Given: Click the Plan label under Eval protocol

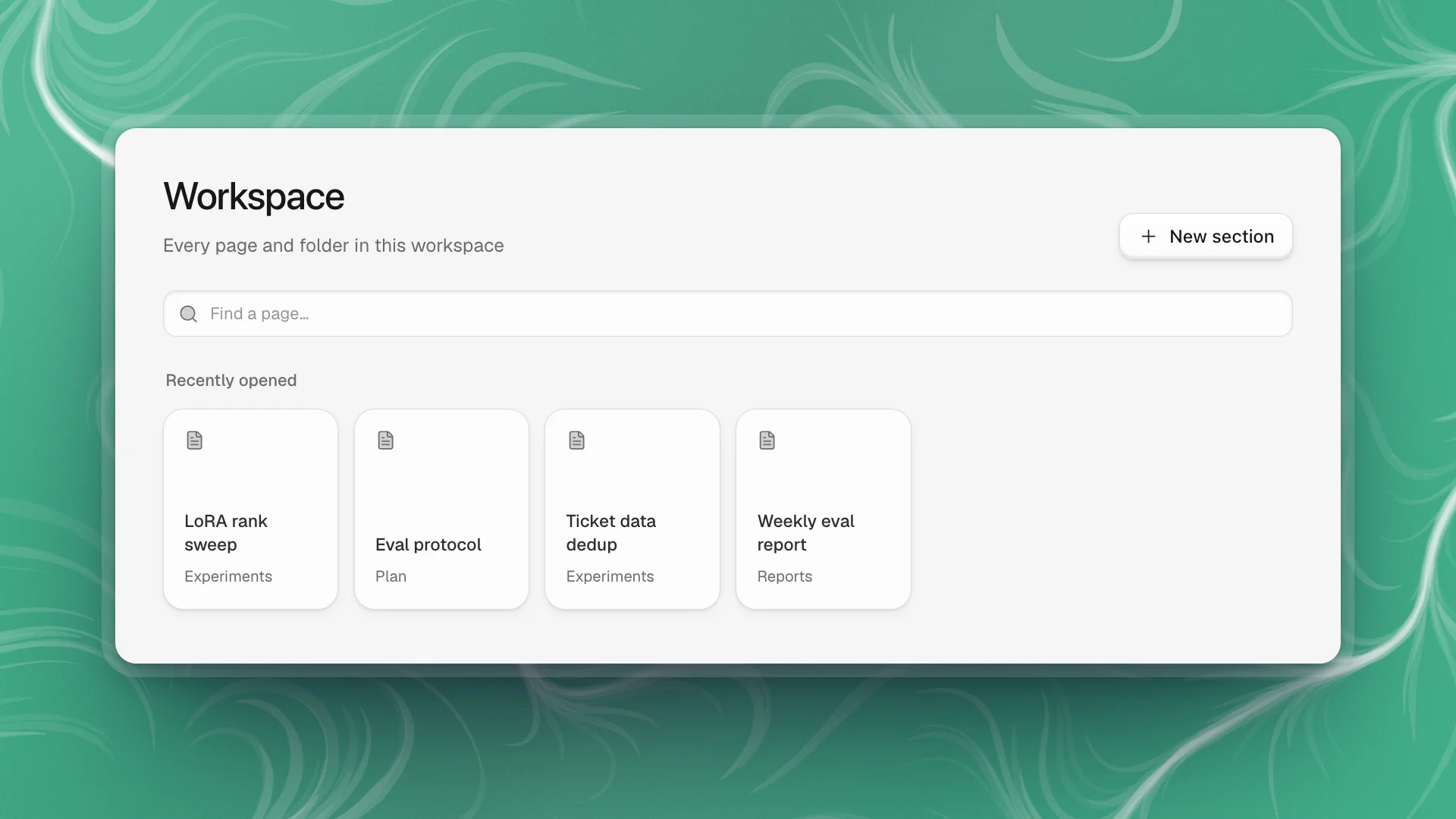Looking at the screenshot, I should (391, 576).
